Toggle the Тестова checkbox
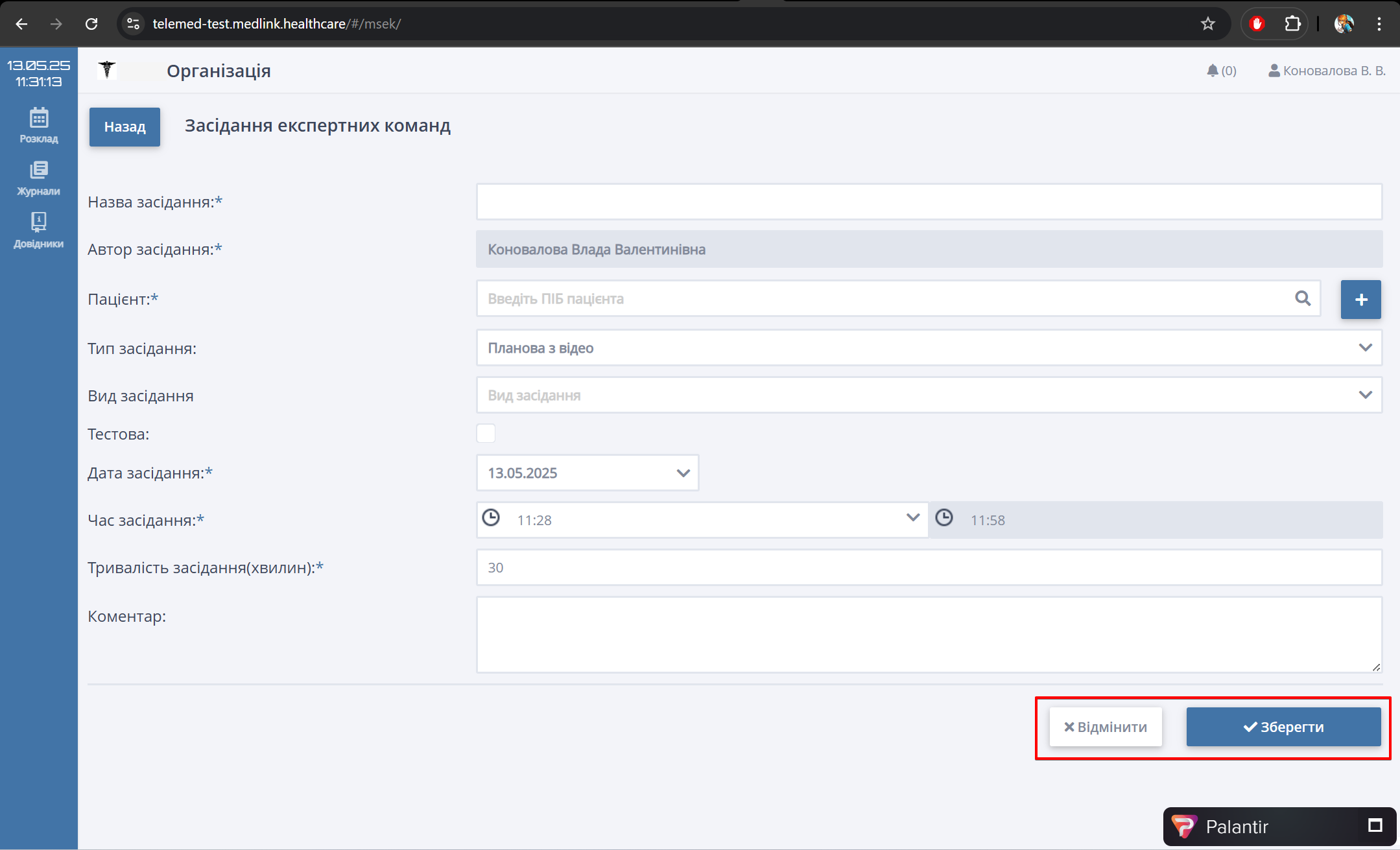The image size is (1400, 850). 486,433
